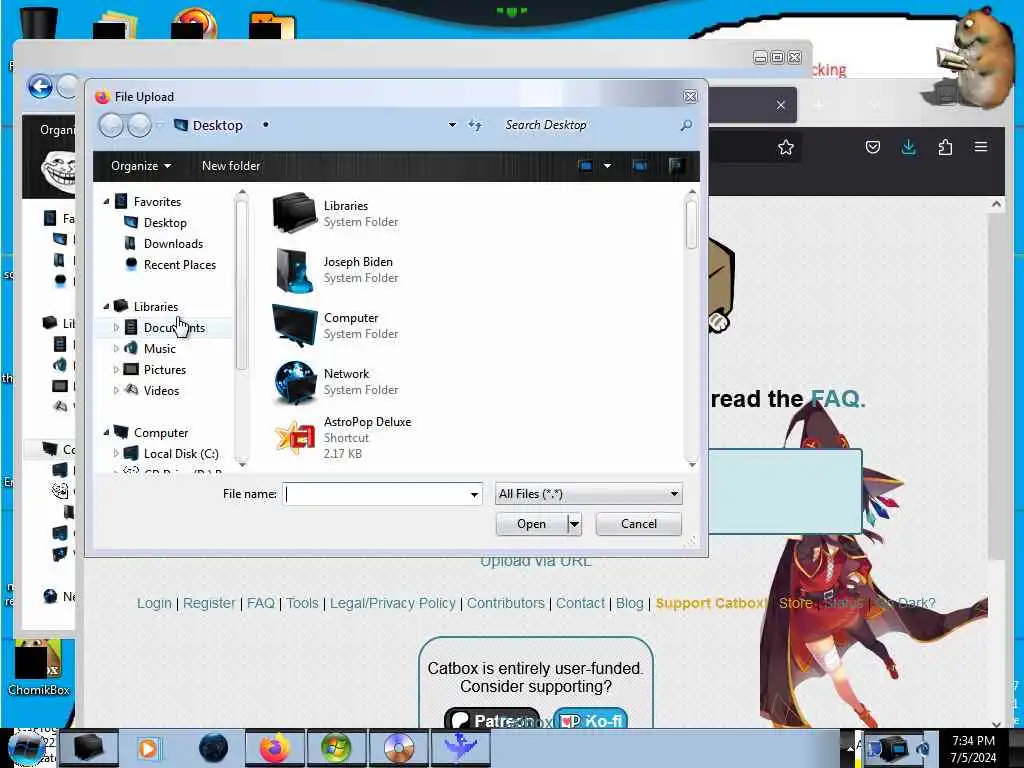Expand the Local Disk (C:) node
1024x768 pixels.
pos(116,453)
